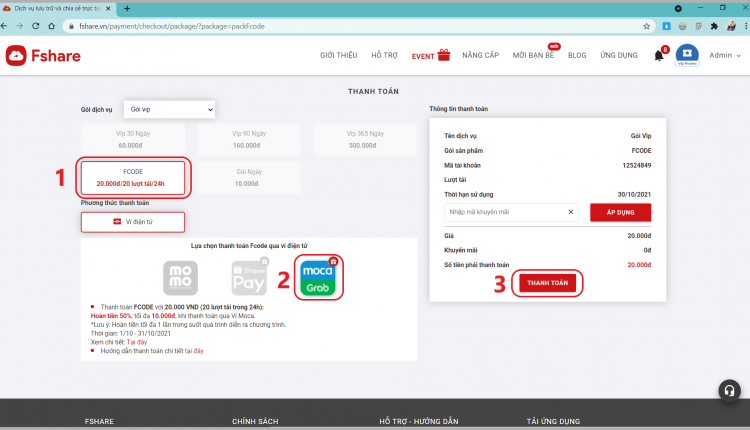
Task: Reload the current page
Action: pyautogui.click(x=35, y=26)
